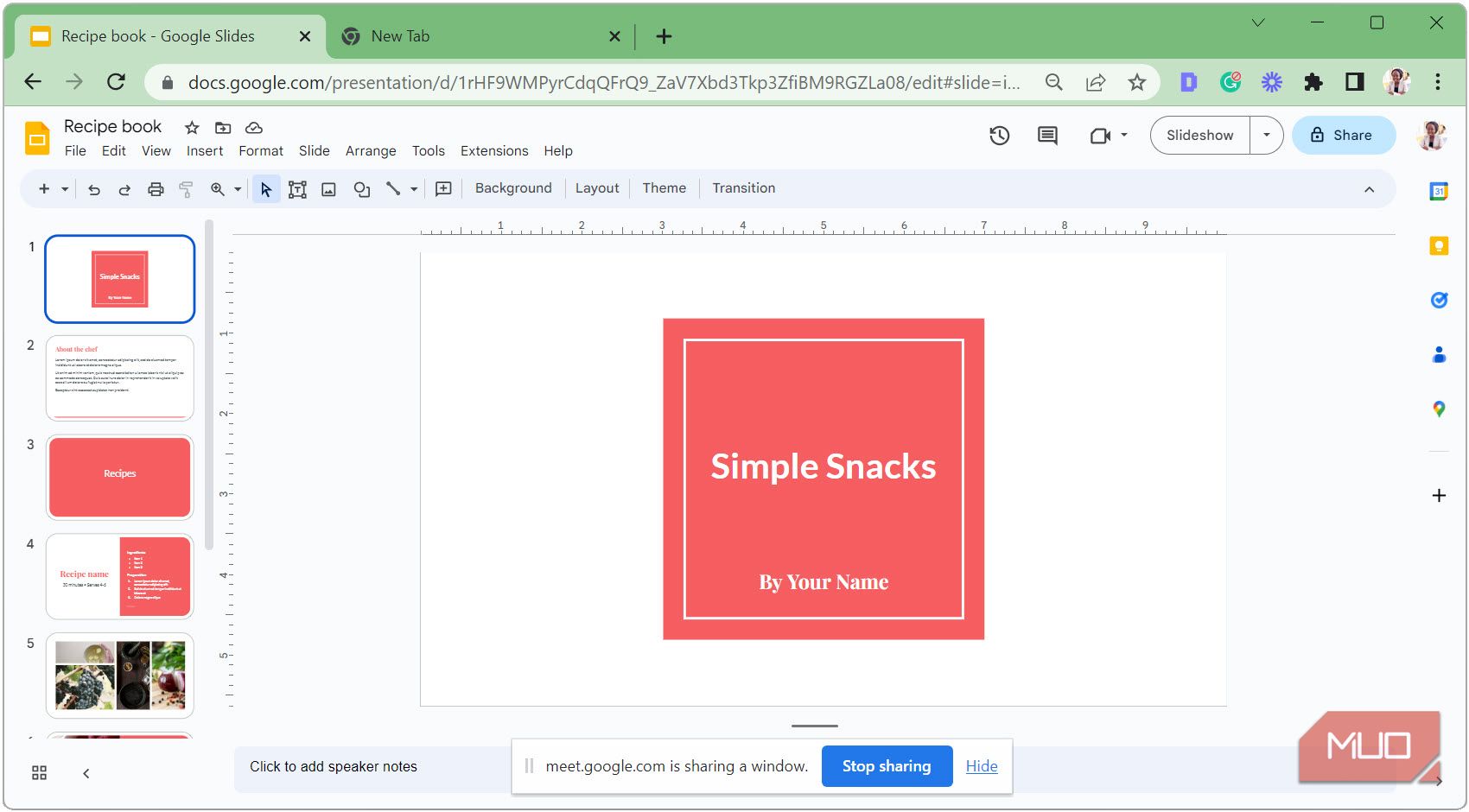Image resolution: width=1469 pixels, height=812 pixels.
Task: Open the Arrange menu
Action: 371,151
